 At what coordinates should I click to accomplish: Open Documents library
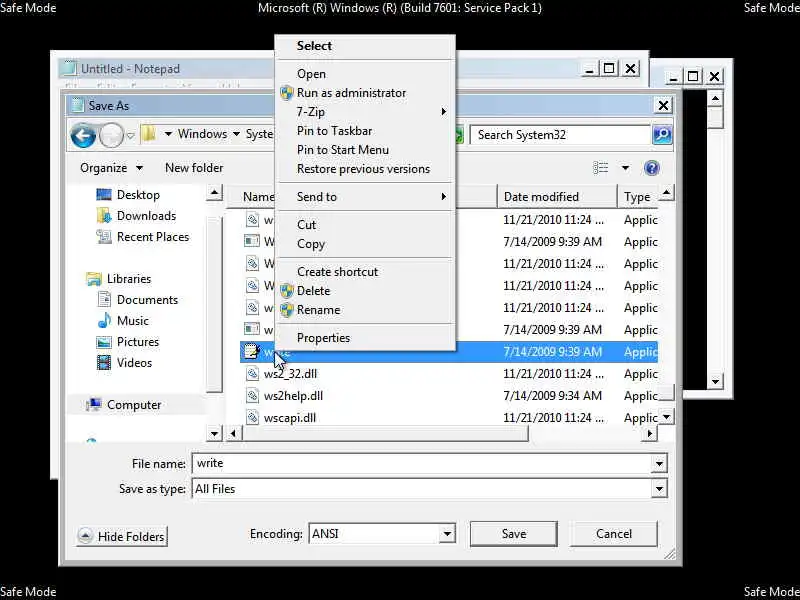[x=147, y=299]
